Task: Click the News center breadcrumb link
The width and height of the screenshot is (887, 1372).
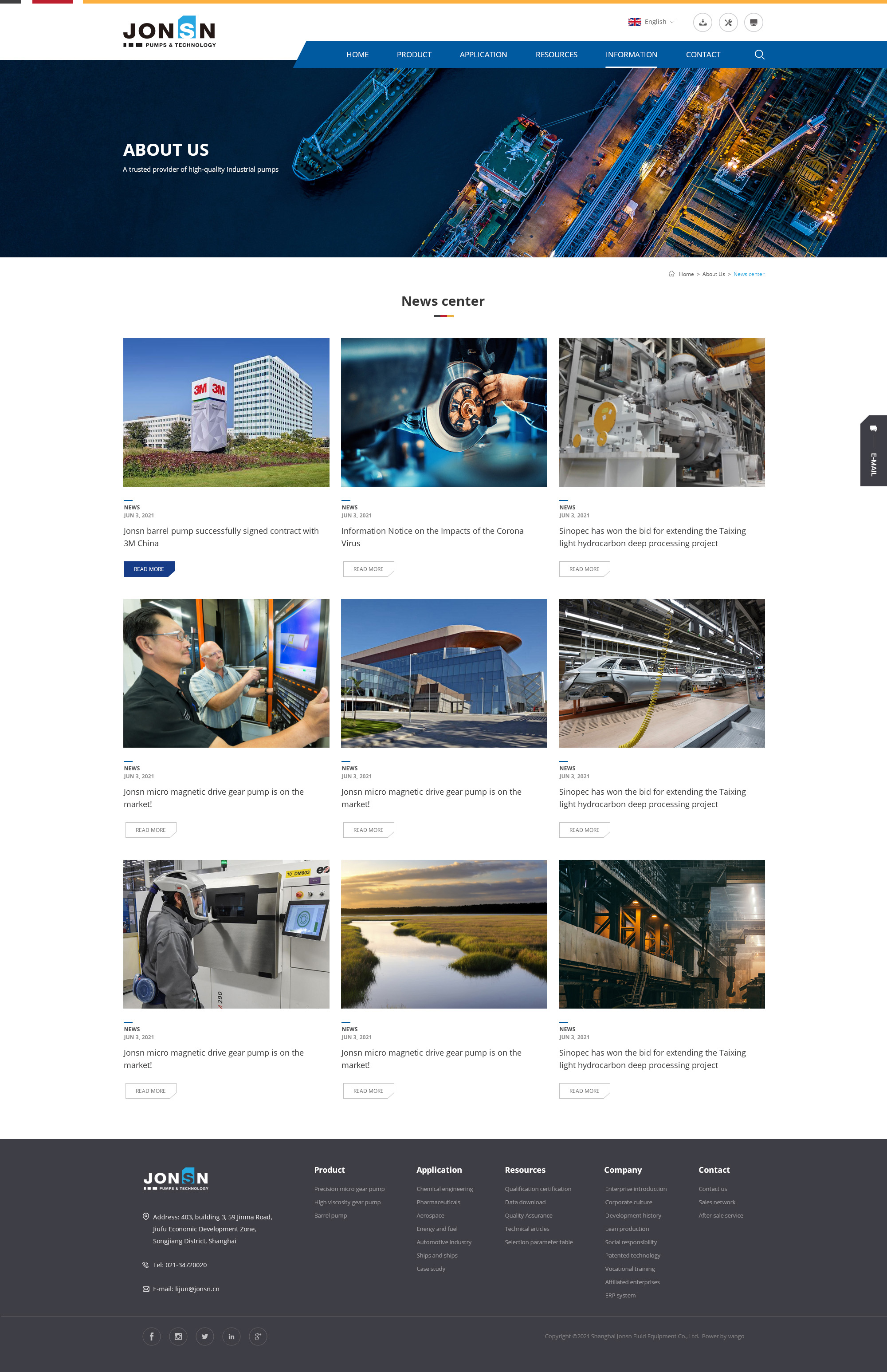Action: [749, 274]
